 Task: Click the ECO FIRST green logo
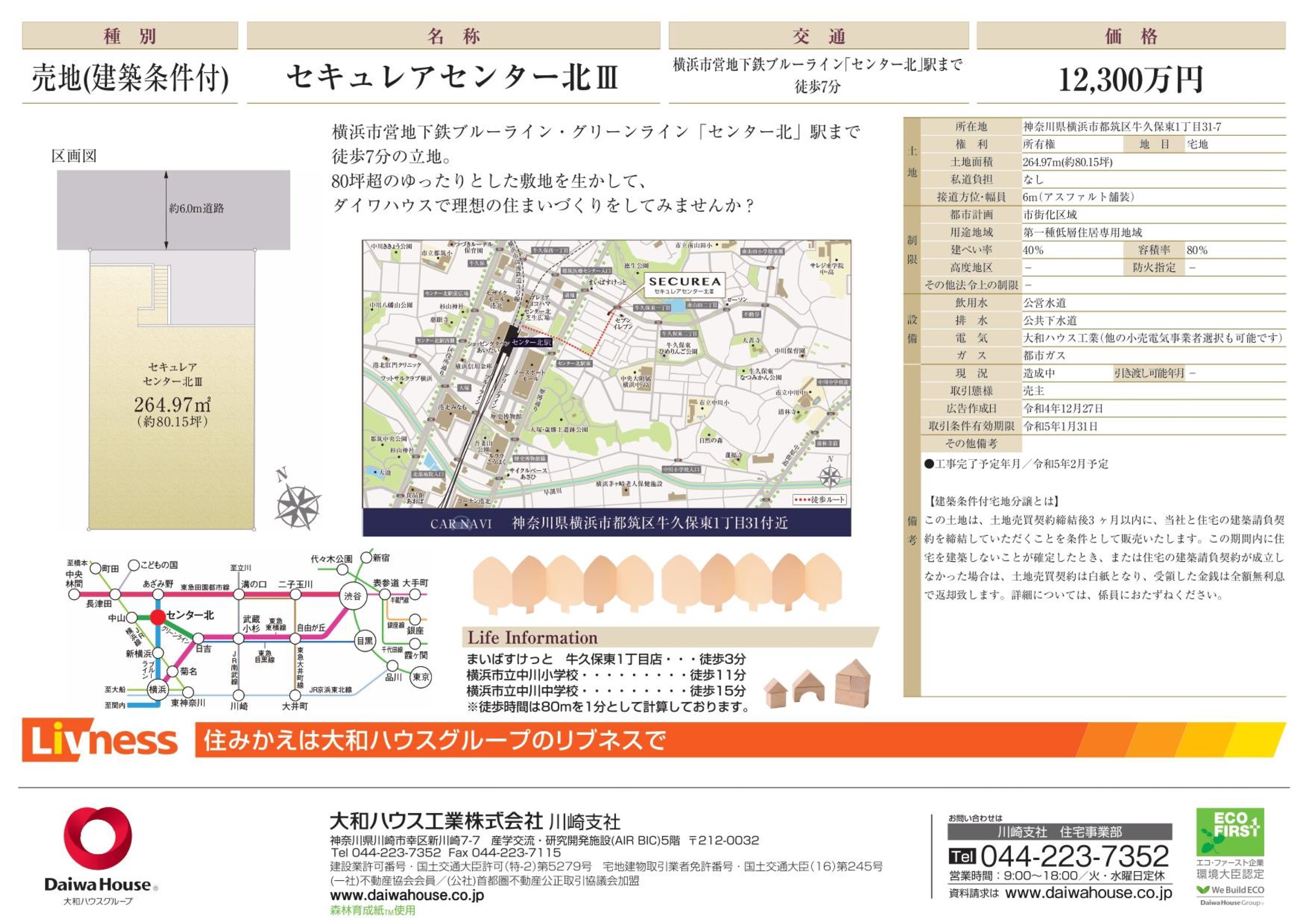point(1230,831)
